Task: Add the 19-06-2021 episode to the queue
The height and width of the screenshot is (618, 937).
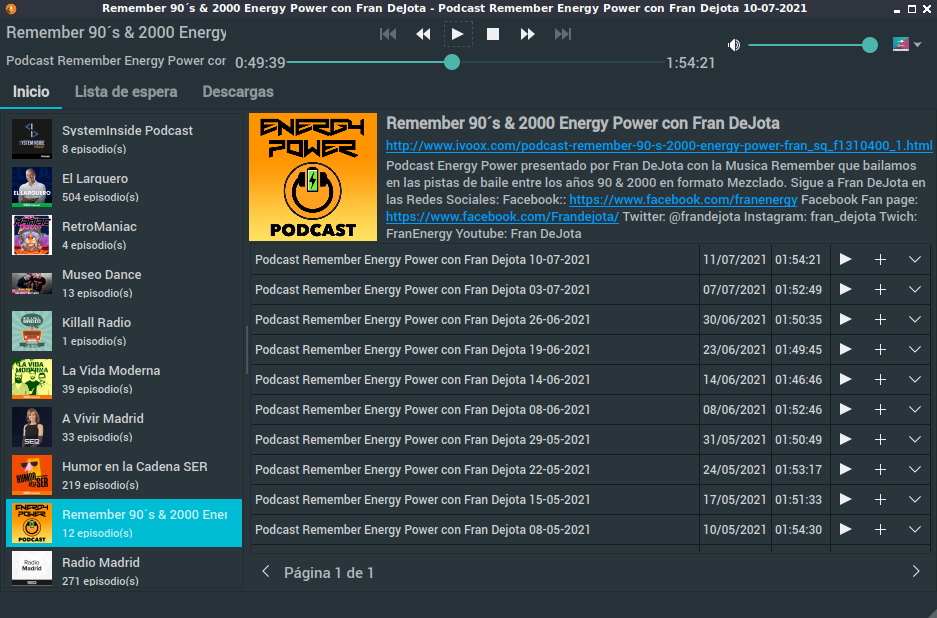Action: 880,349
